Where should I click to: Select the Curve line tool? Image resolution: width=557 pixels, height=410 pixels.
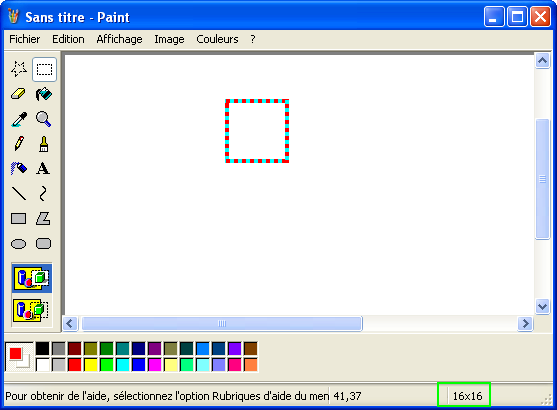44,194
